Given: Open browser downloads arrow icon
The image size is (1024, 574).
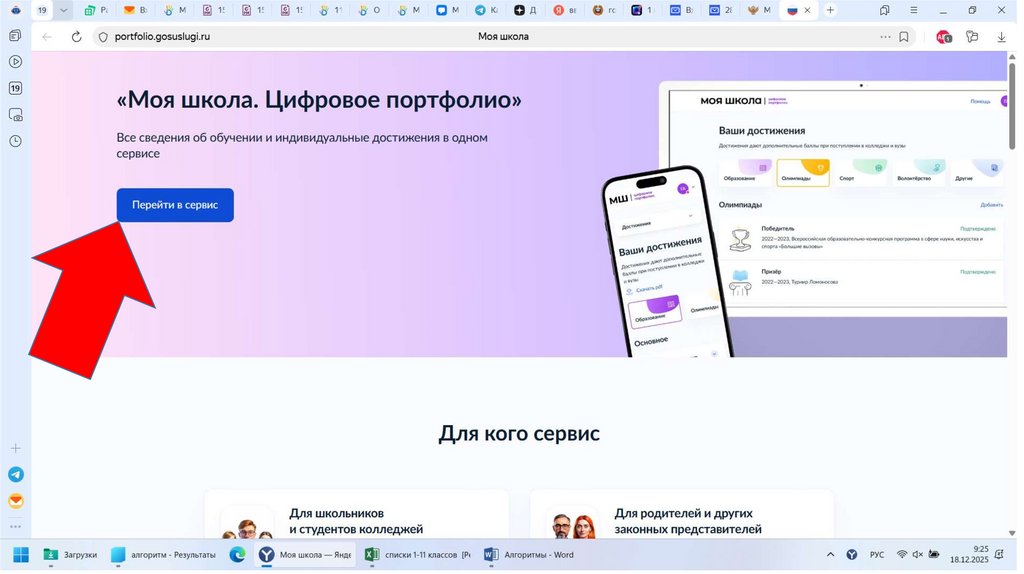Looking at the screenshot, I should click(x=1001, y=37).
